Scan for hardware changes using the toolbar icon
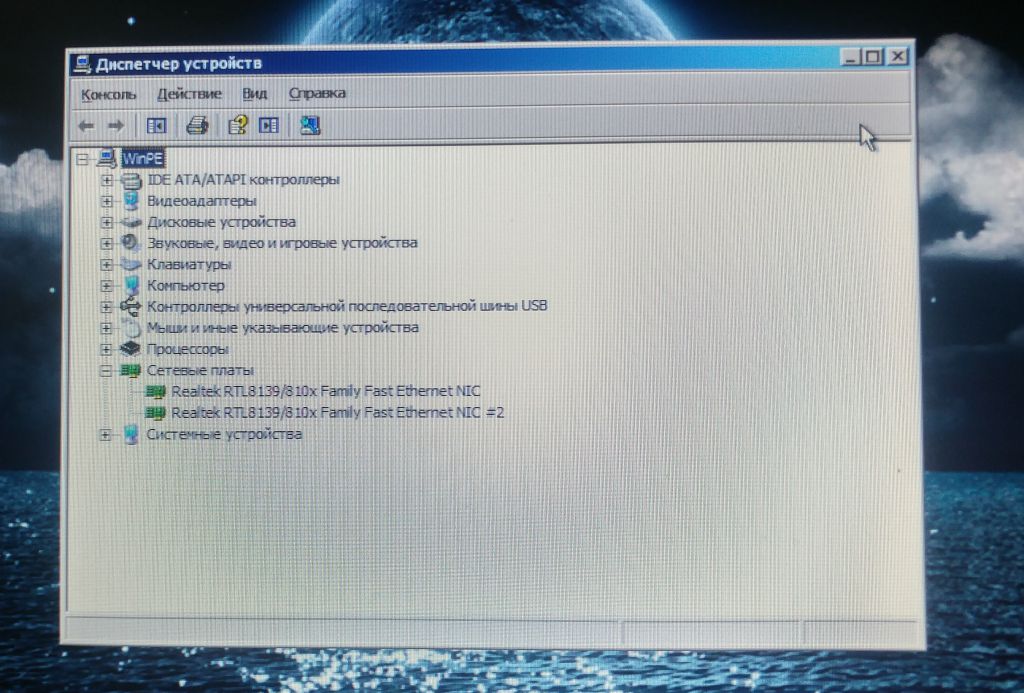This screenshot has height=693, width=1024. click(x=310, y=125)
